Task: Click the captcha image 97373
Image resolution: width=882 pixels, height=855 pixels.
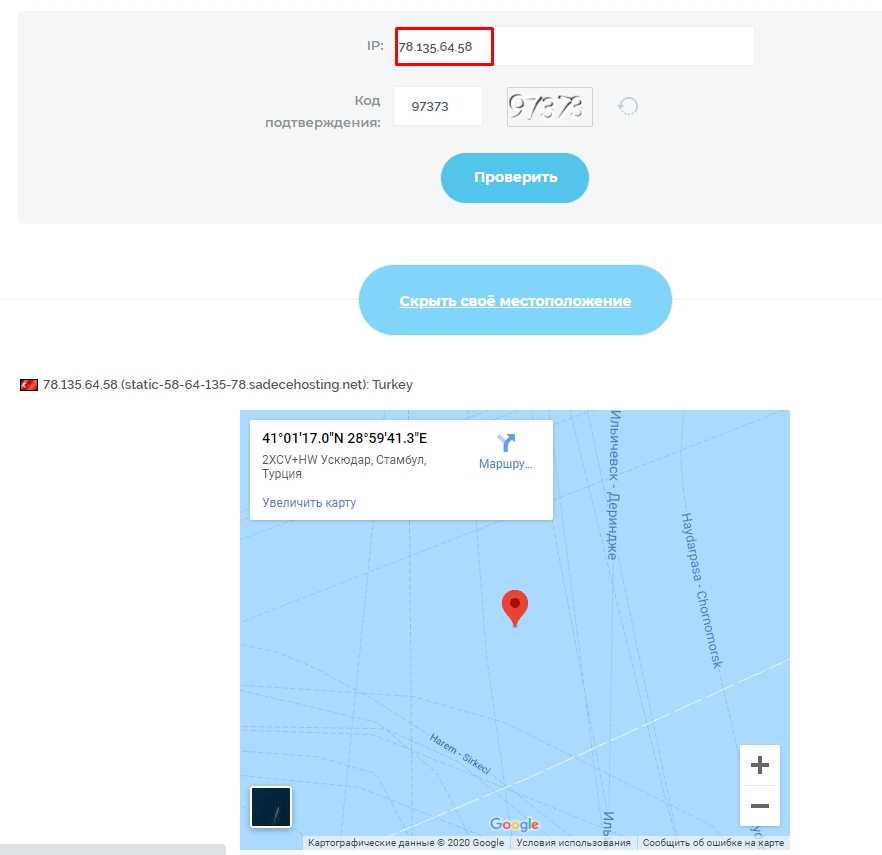Action: tap(550, 107)
